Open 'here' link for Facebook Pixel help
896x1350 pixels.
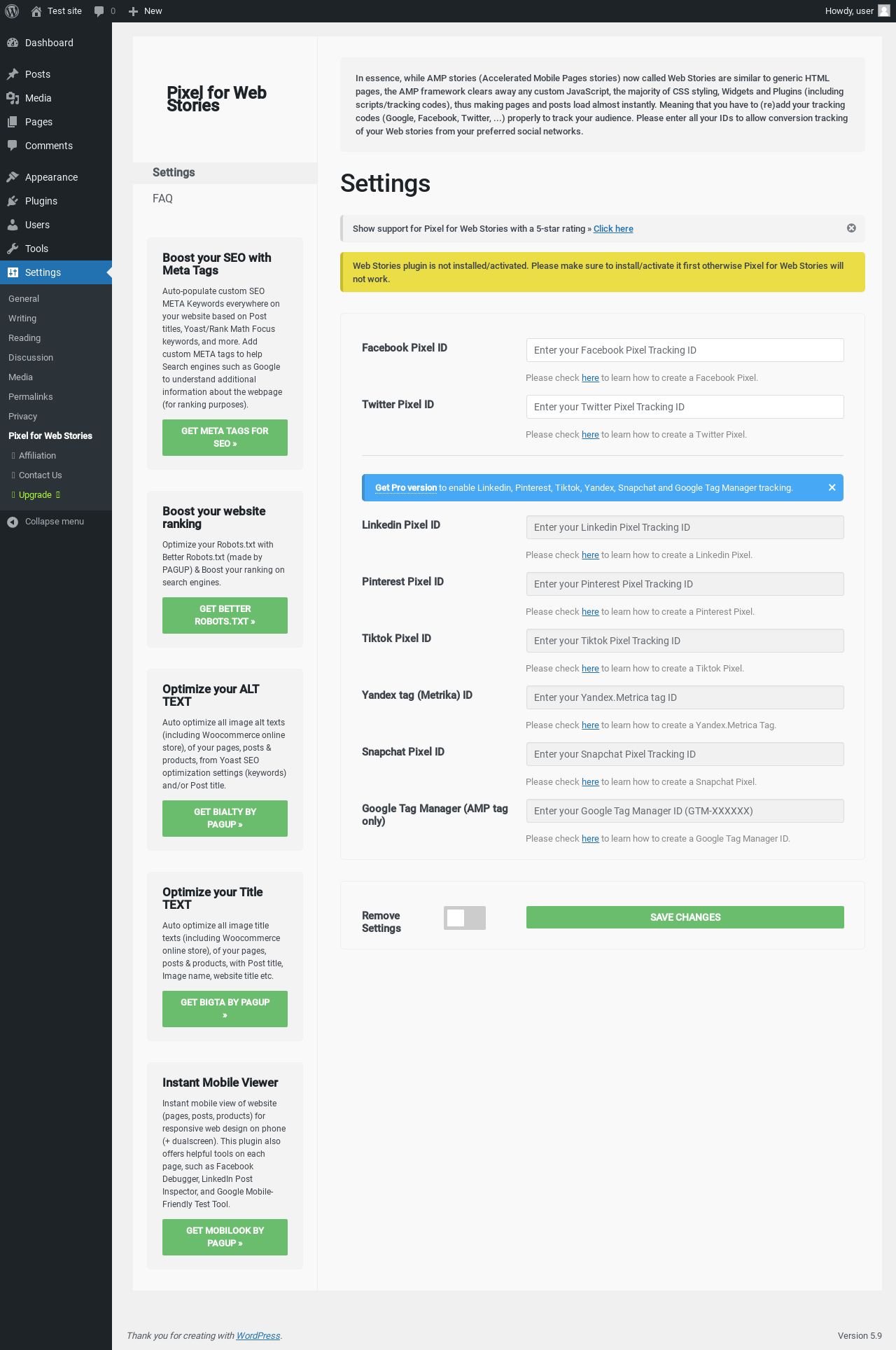click(590, 378)
